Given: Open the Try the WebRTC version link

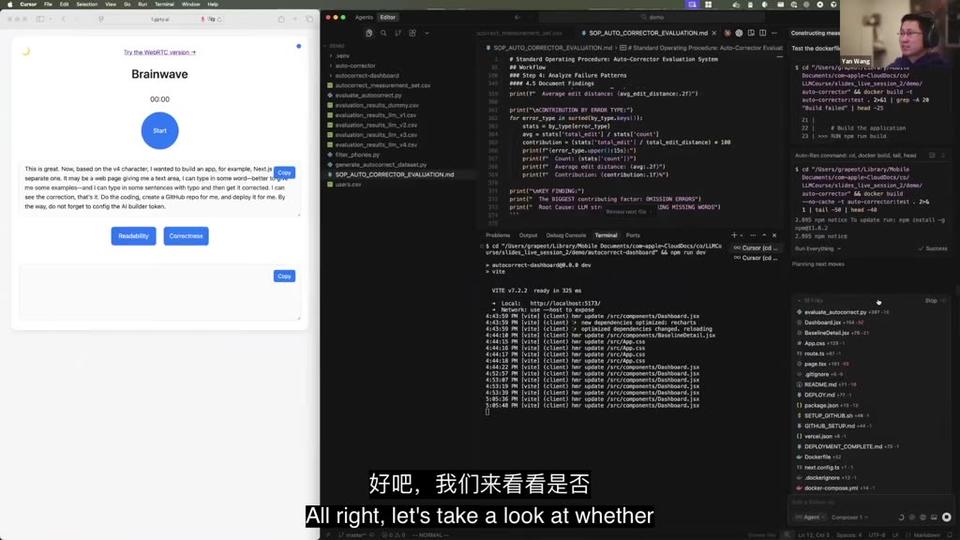Looking at the screenshot, I should point(160,52).
